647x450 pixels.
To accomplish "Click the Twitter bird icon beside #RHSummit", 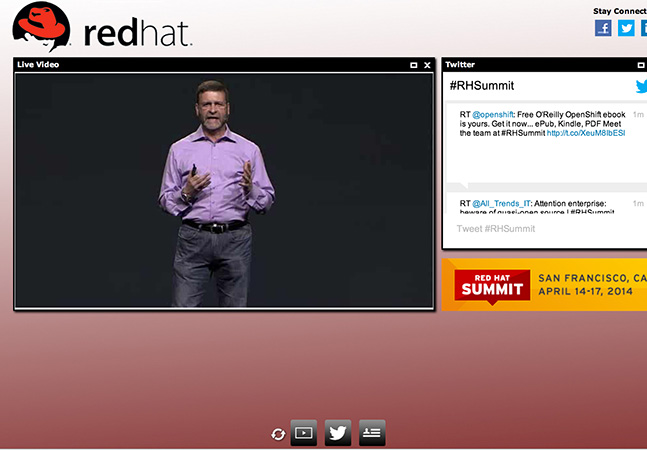I will coord(641,86).
